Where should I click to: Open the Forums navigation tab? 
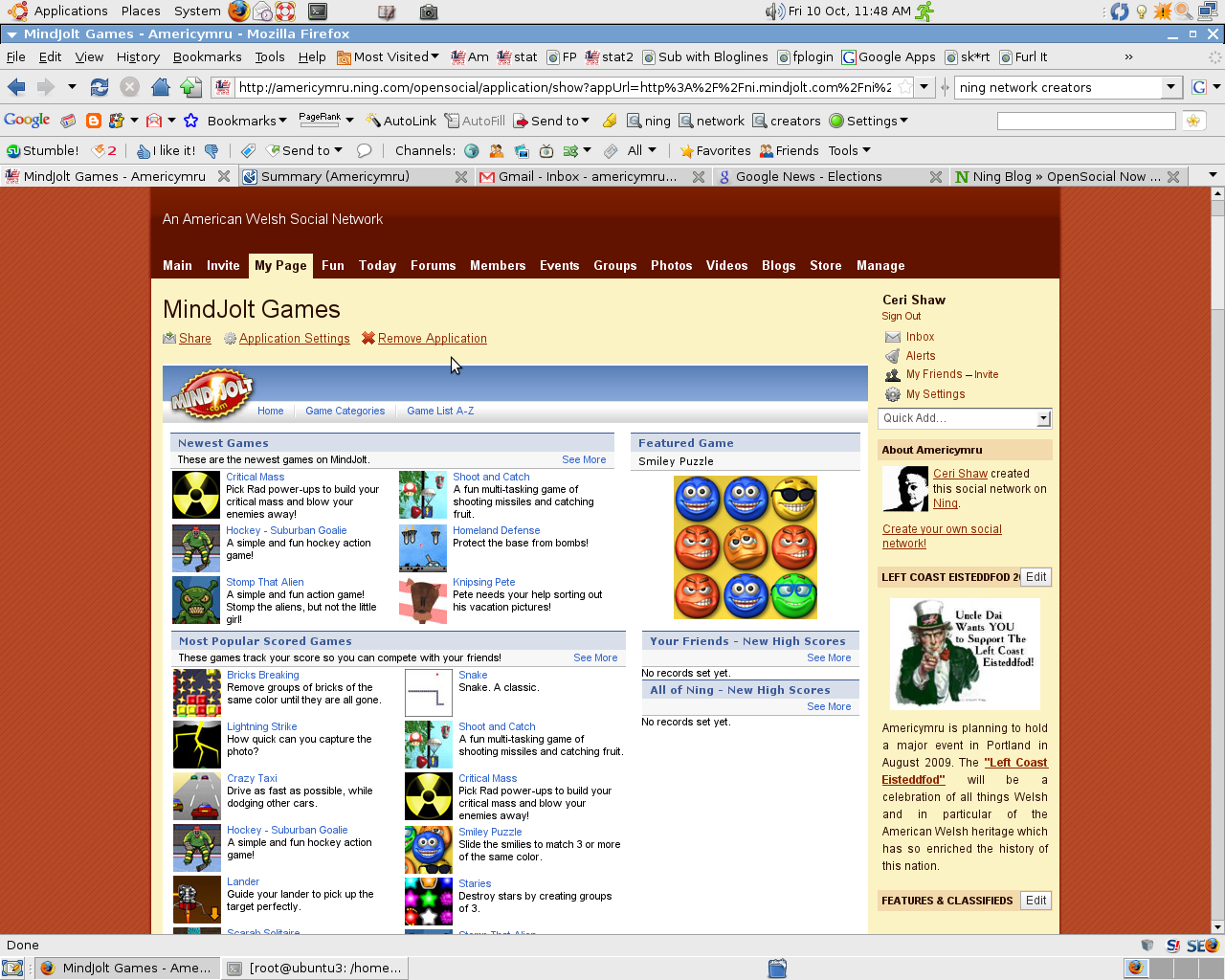click(433, 266)
